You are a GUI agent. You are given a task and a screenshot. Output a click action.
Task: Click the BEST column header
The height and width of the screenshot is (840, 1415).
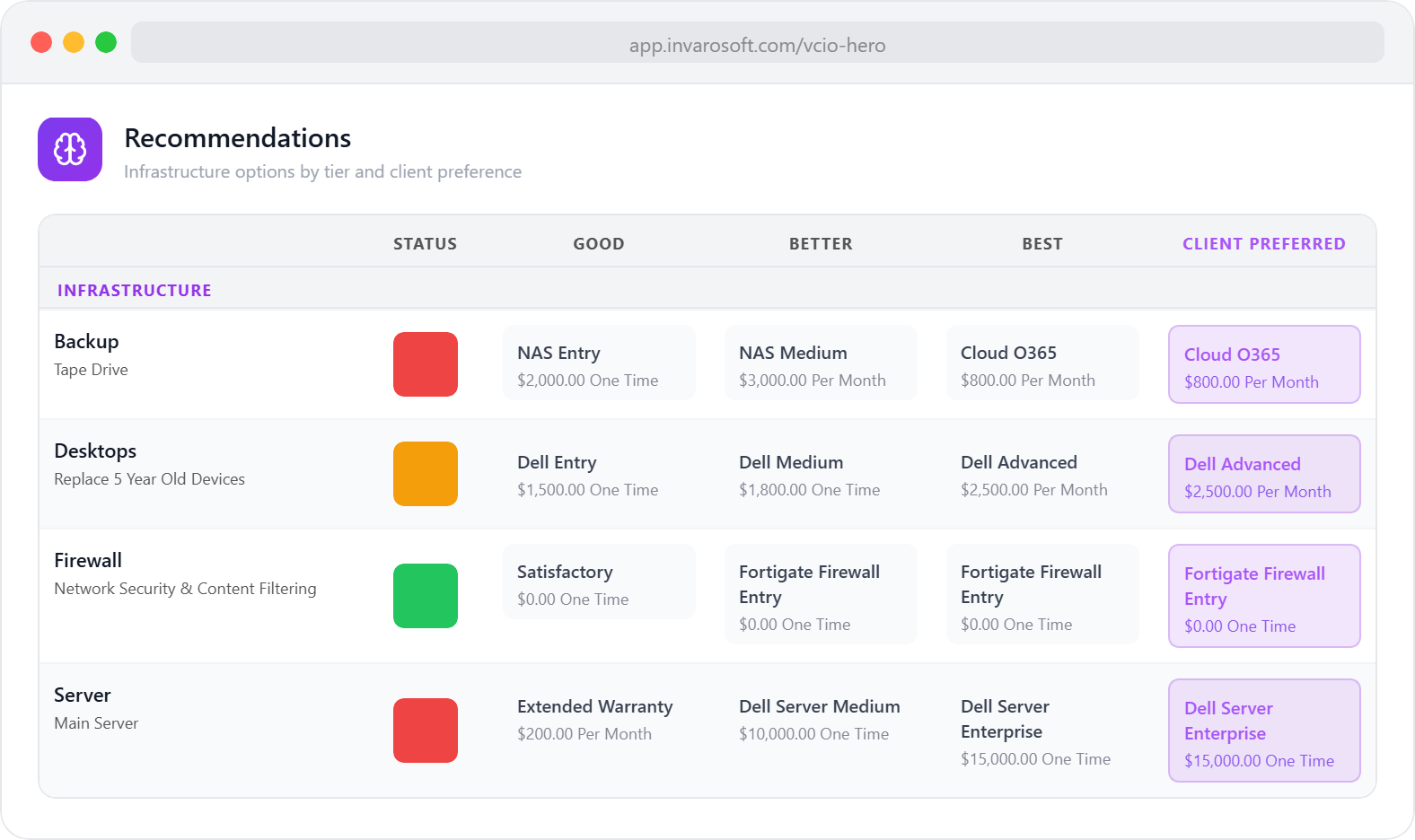[x=1042, y=244]
